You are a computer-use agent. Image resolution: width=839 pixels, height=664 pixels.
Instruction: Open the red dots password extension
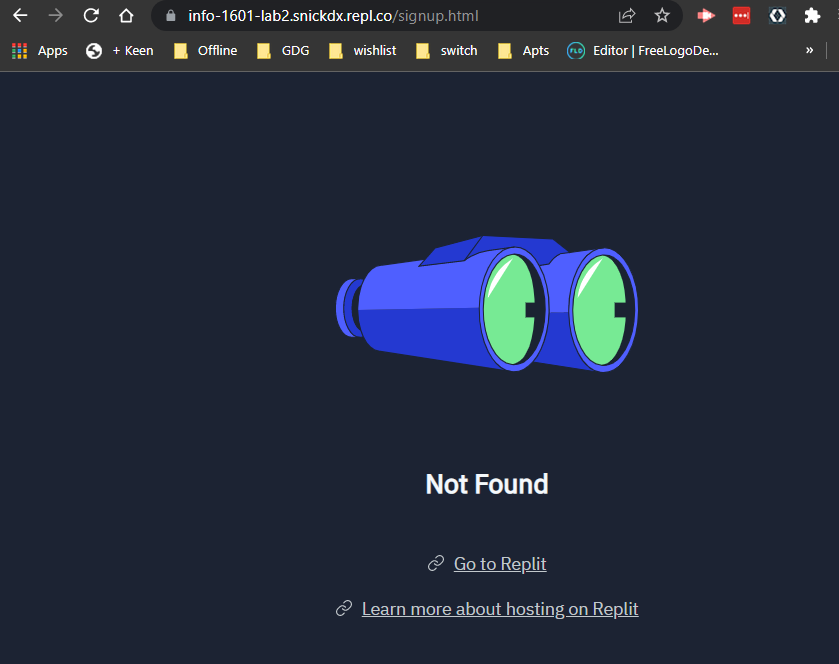point(742,16)
